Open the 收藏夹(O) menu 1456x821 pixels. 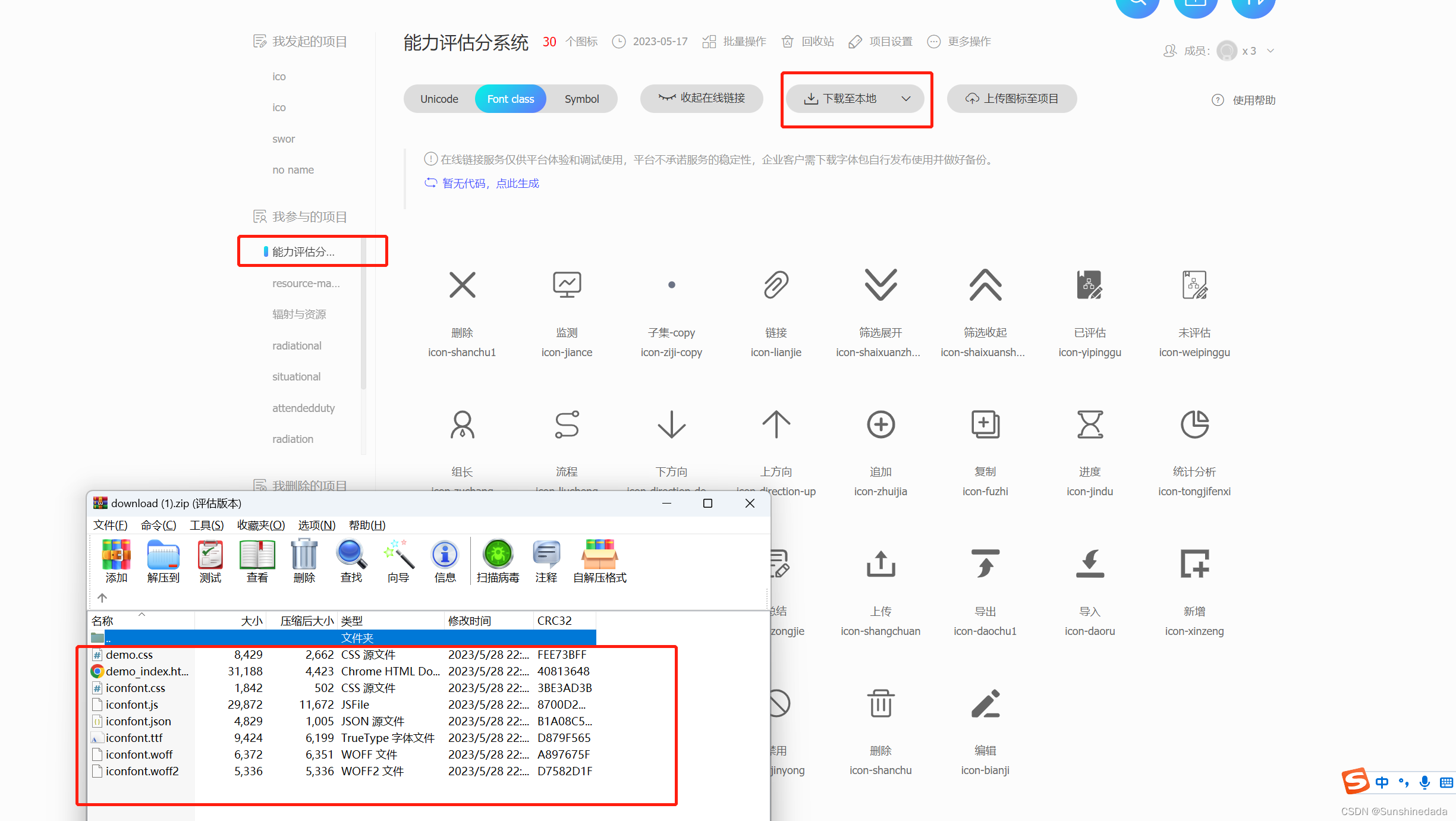click(260, 525)
